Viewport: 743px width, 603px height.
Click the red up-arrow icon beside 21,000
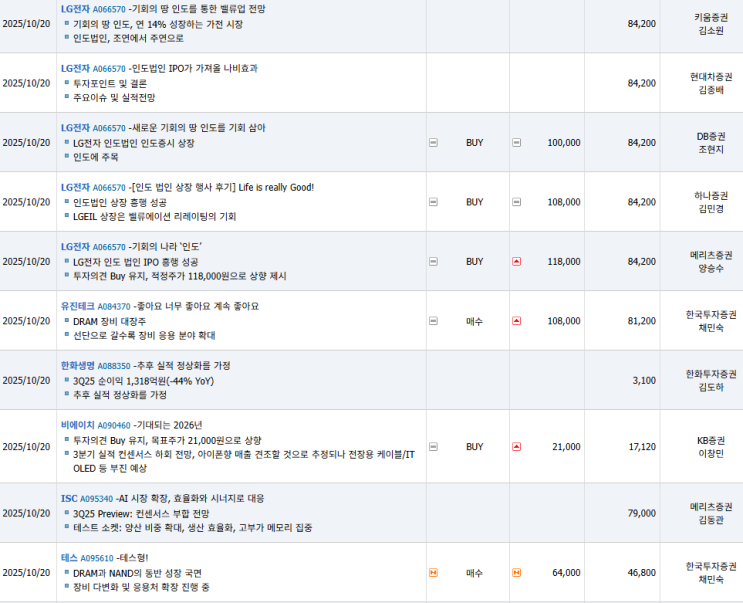(x=516, y=447)
